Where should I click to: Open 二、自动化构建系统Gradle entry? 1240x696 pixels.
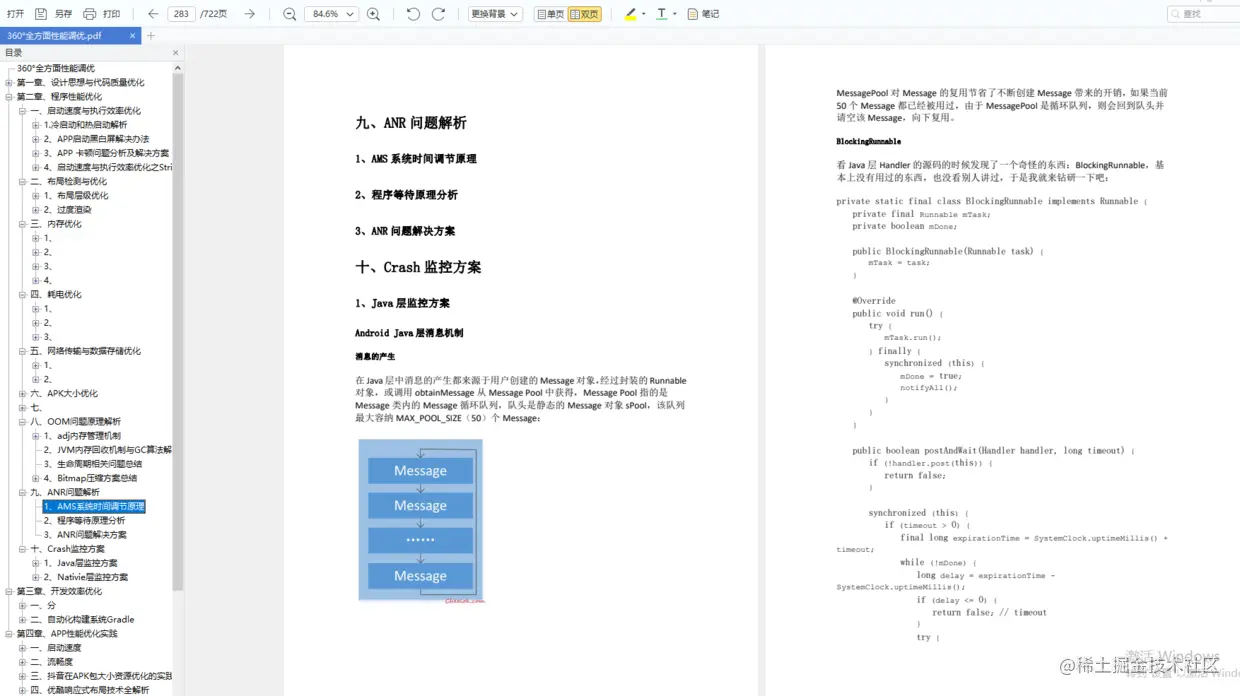coord(82,620)
